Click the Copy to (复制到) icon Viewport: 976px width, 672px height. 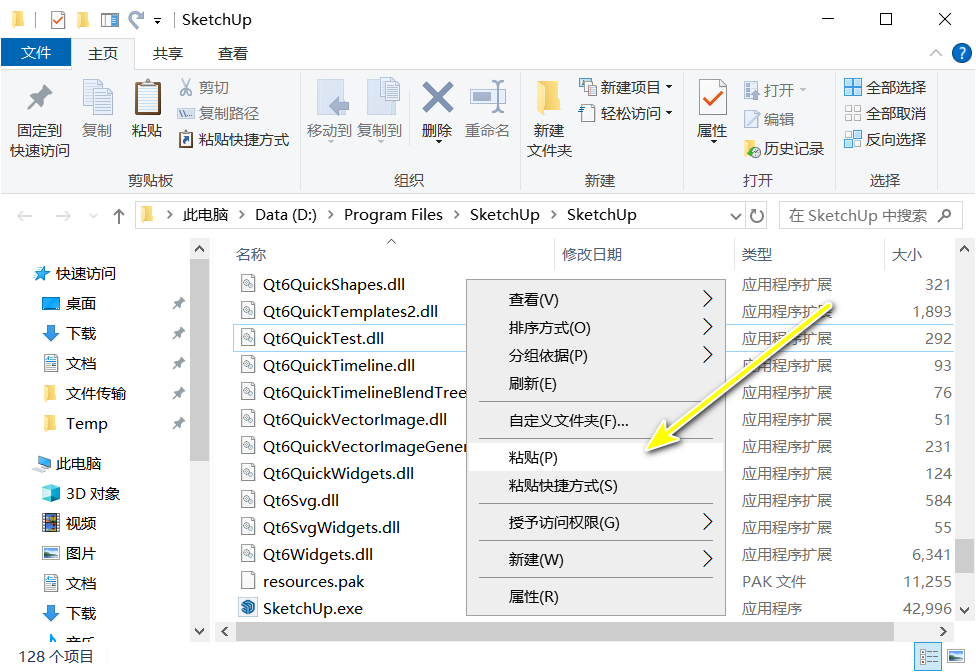[x=382, y=98]
